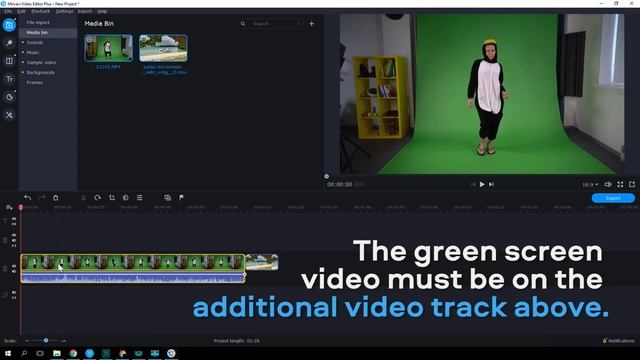Open the File menu
The image size is (640, 360).
pyautogui.click(x=8, y=11)
